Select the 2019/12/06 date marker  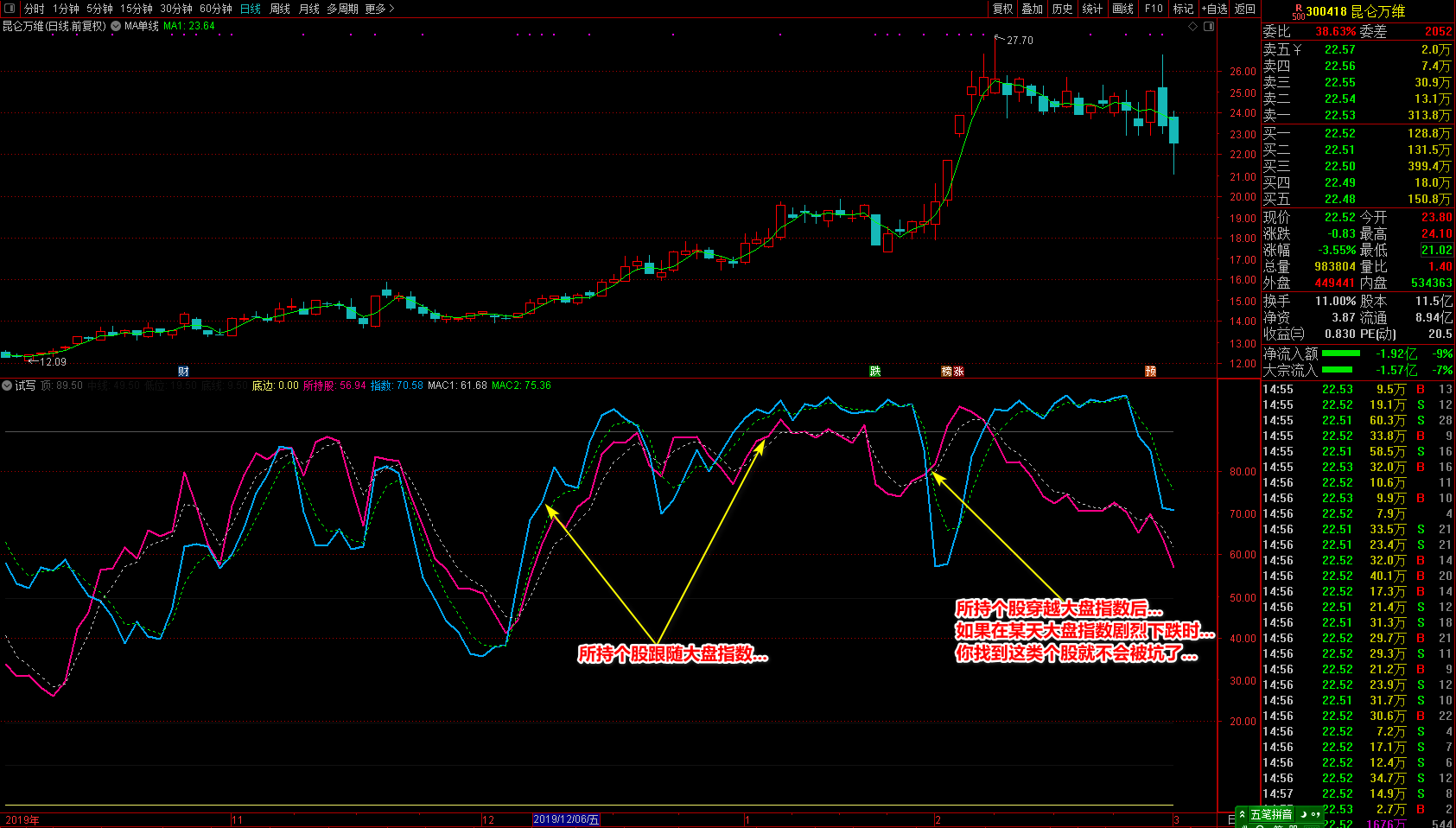[566, 819]
